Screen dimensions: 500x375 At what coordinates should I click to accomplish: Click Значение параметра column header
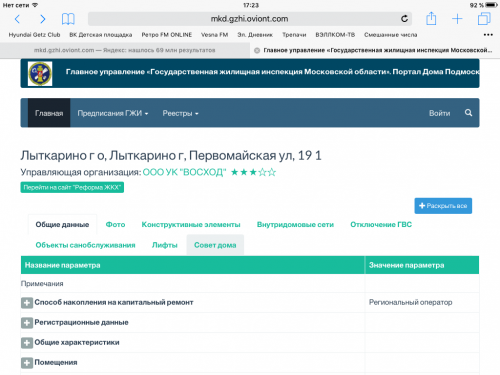(x=422, y=265)
